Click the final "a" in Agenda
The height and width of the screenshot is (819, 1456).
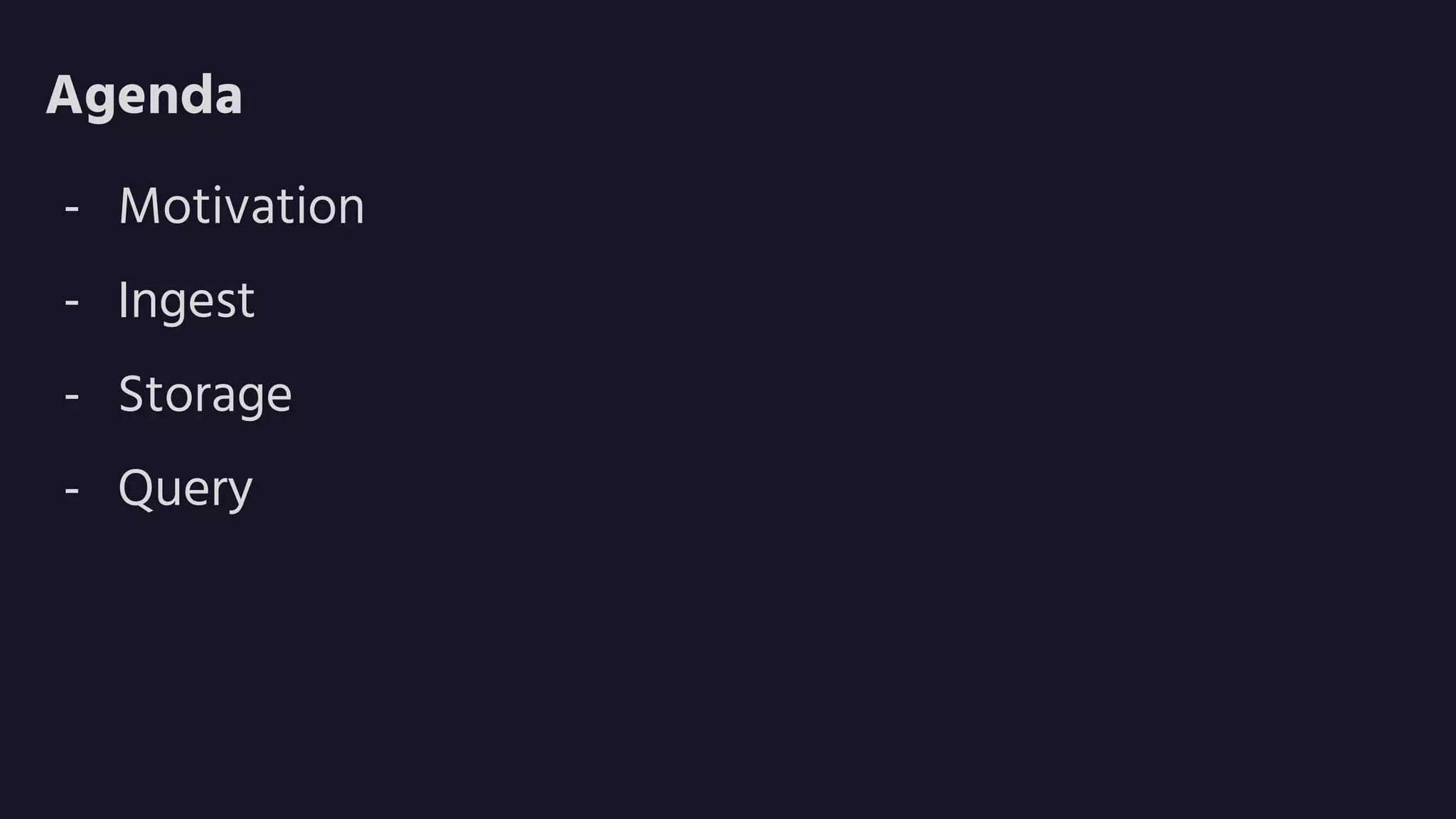coord(229,100)
